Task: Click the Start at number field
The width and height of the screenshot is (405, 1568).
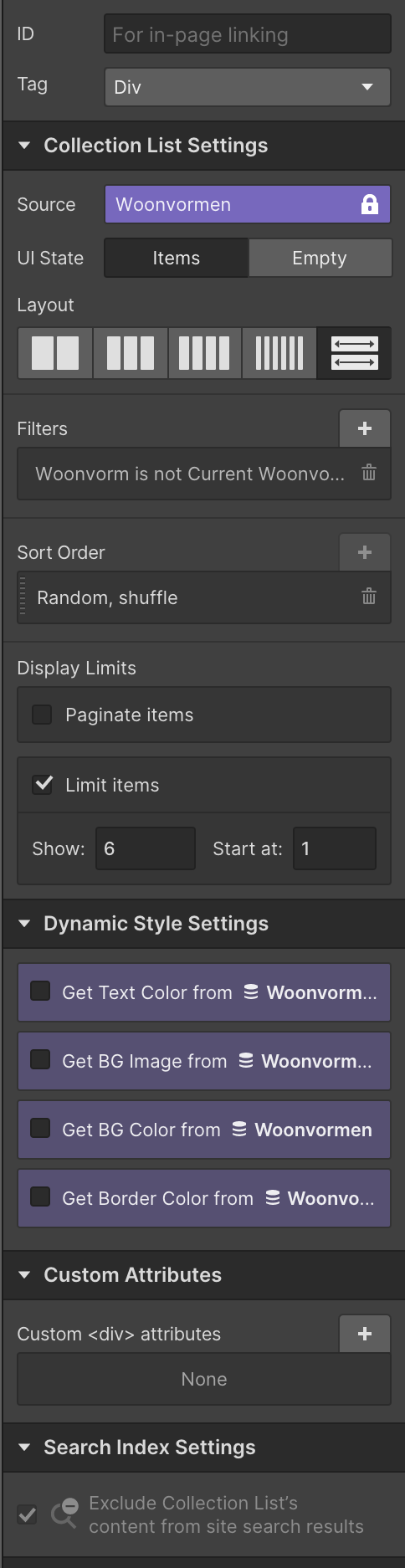Action: (335, 848)
